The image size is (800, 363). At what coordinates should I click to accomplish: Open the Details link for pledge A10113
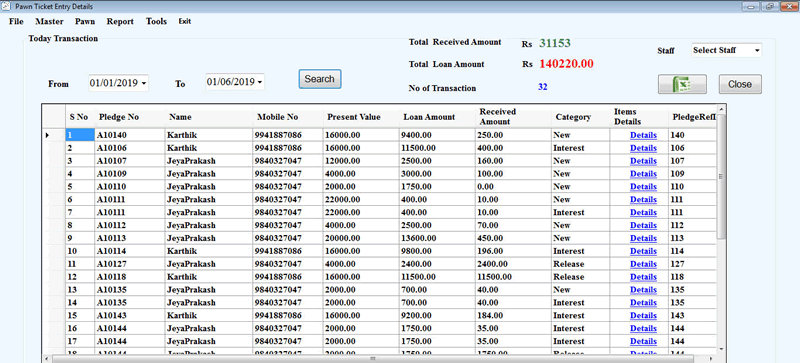(x=643, y=238)
